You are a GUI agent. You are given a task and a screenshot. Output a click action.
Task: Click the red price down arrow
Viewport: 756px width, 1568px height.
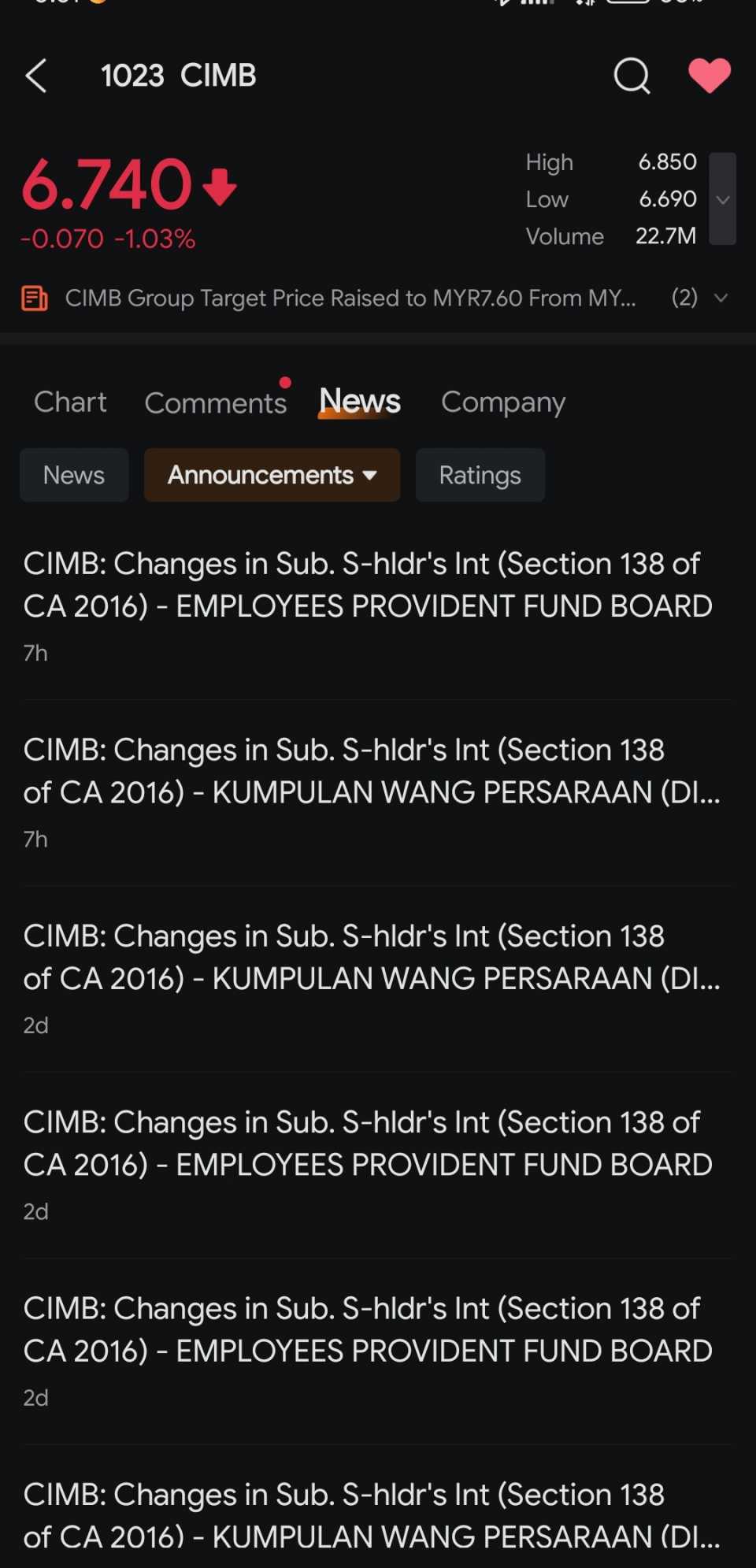[220, 187]
